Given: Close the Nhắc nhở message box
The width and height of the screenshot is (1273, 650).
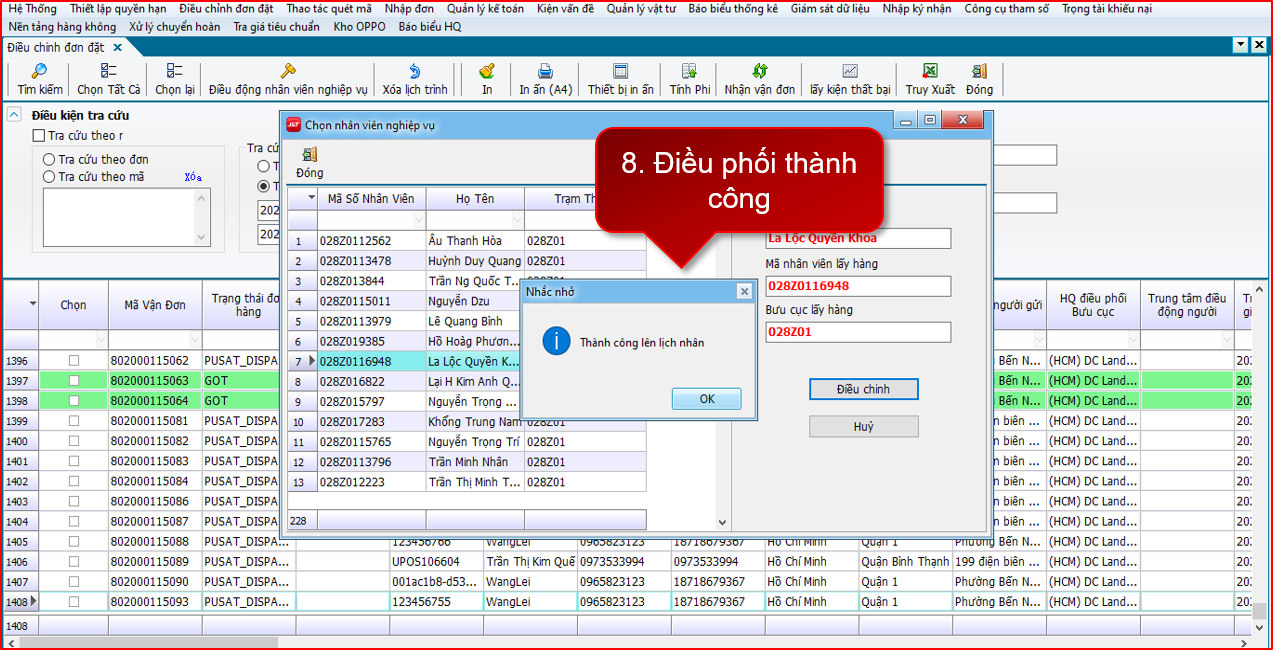Looking at the screenshot, I should pyautogui.click(x=743, y=291).
